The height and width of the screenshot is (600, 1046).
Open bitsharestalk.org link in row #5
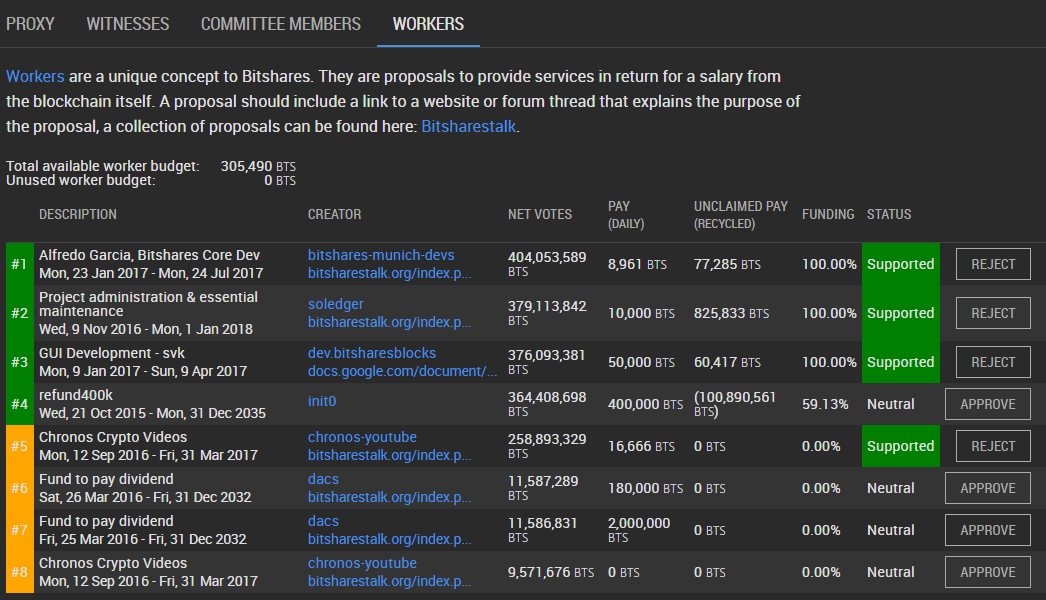[390, 455]
